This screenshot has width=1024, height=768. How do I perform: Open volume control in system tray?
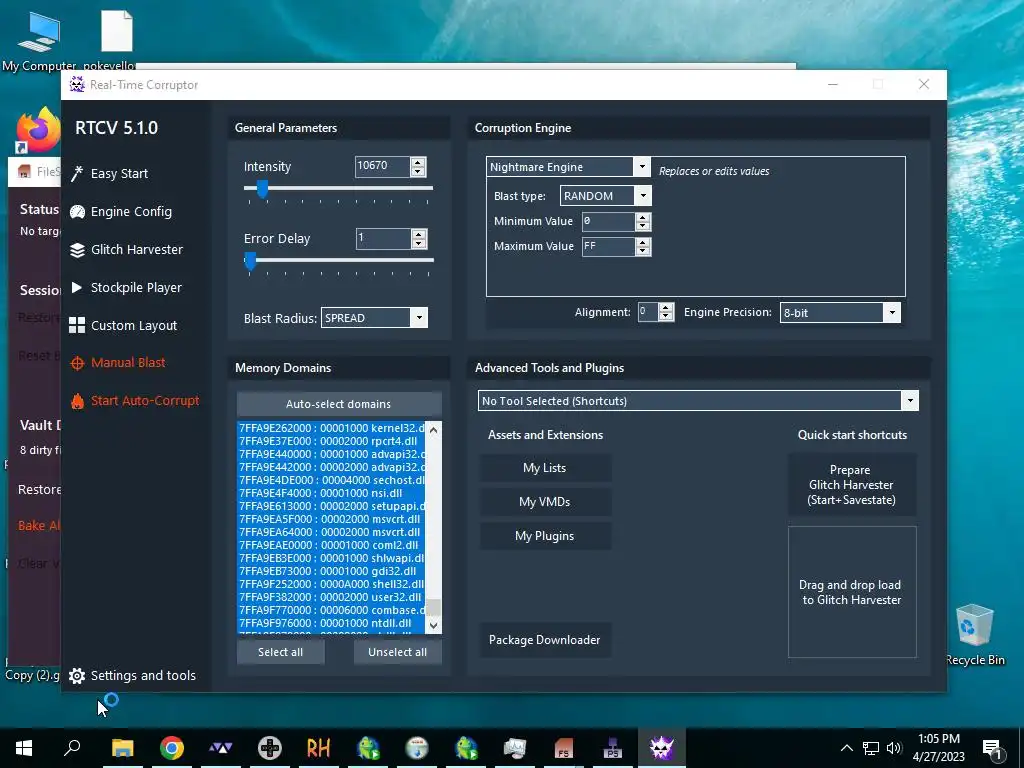893,748
